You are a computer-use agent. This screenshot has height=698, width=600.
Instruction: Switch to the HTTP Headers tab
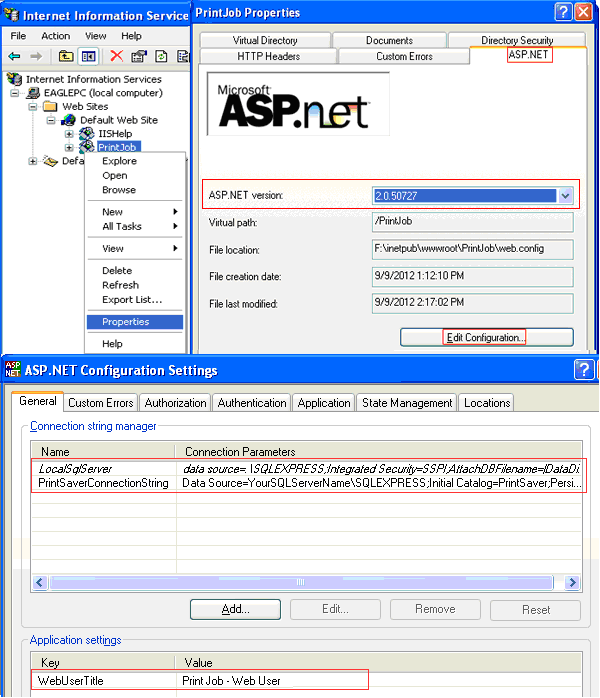pyautogui.click(x=268, y=57)
